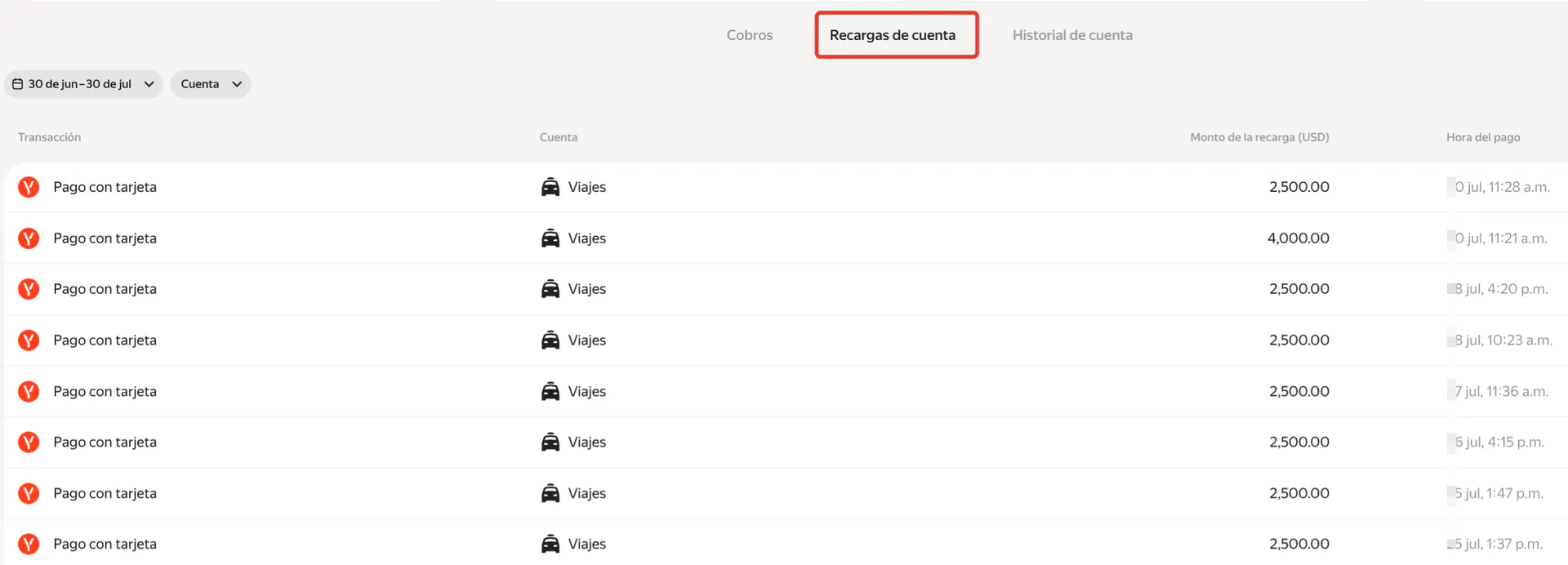
Task: Click Pago con tarjeta in the 10:23 a.m. row
Action: tap(105, 340)
